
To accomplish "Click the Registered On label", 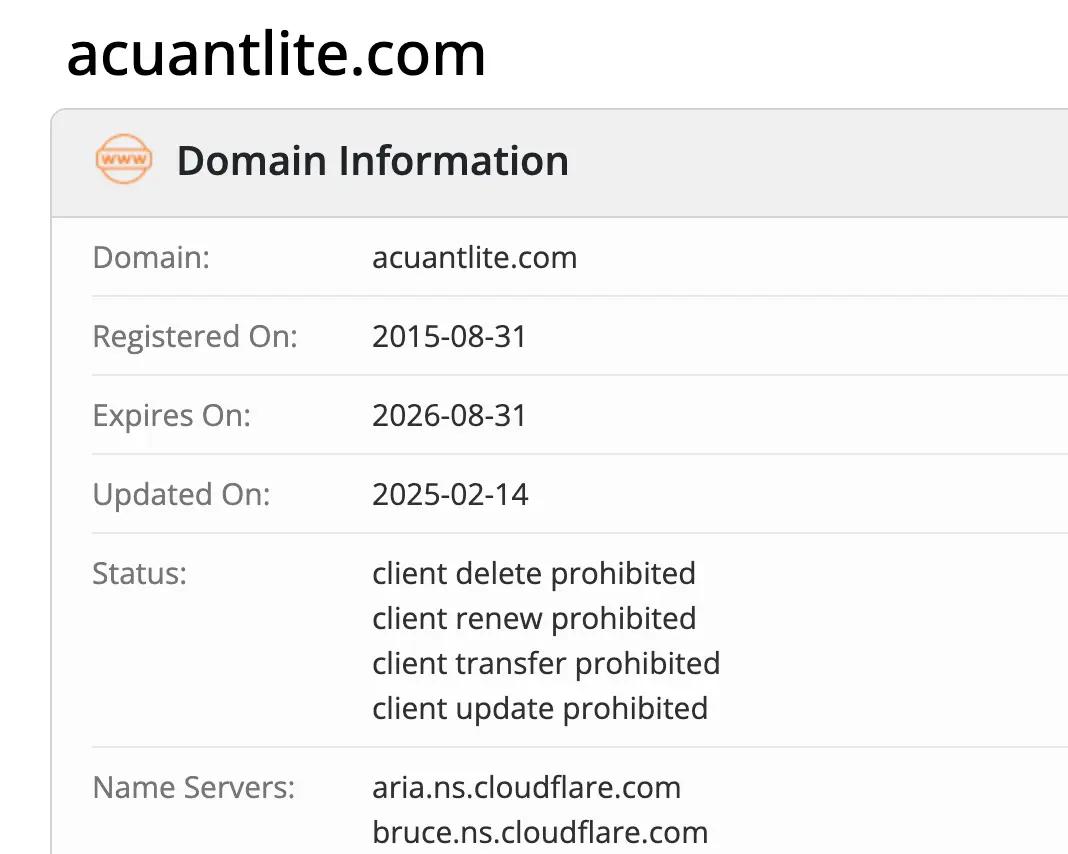I will coord(194,337).
